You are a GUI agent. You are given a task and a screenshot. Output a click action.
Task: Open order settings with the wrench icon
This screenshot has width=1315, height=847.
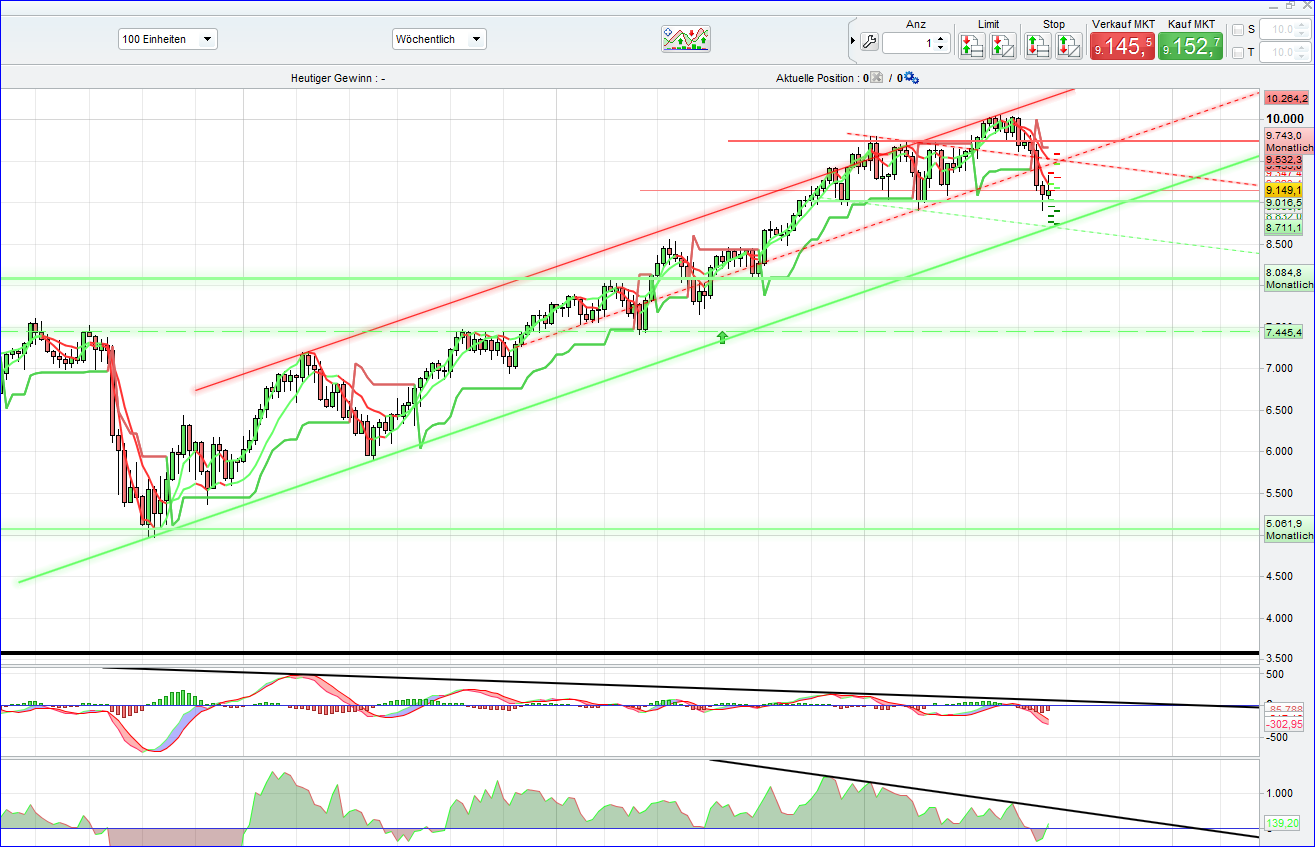coord(868,44)
